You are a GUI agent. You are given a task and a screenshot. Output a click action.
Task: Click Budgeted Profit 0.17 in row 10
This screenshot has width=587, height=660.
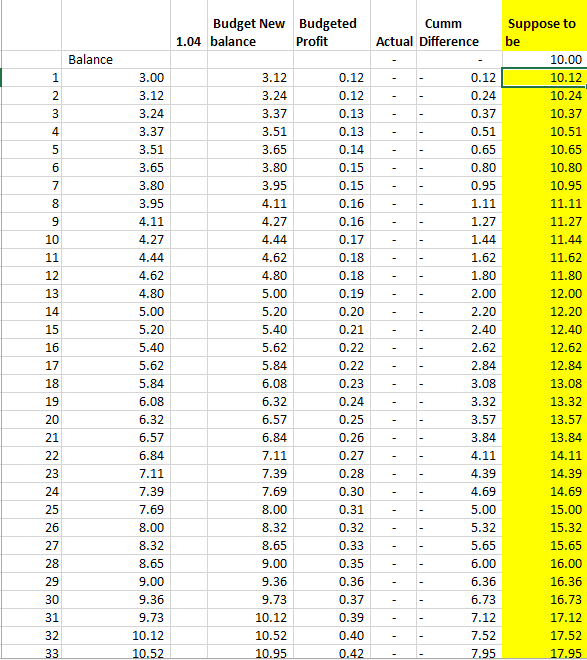(x=332, y=240)
